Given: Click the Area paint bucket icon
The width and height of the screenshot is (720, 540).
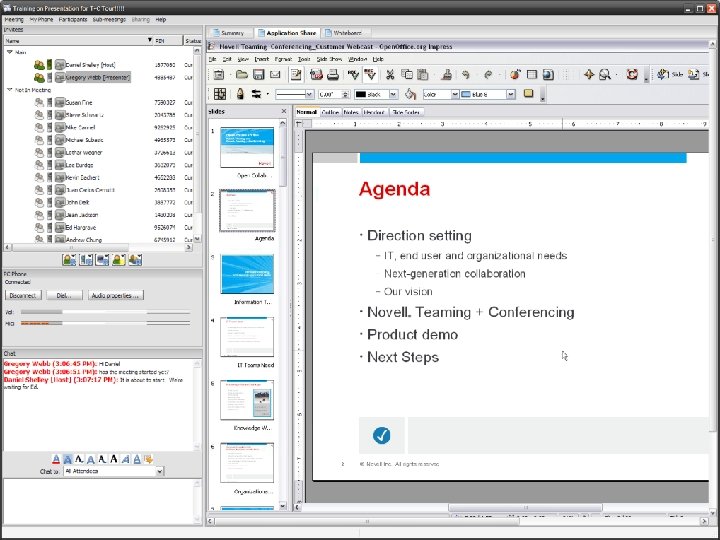Looking at the screenshot, I should [x=410, y=94].
